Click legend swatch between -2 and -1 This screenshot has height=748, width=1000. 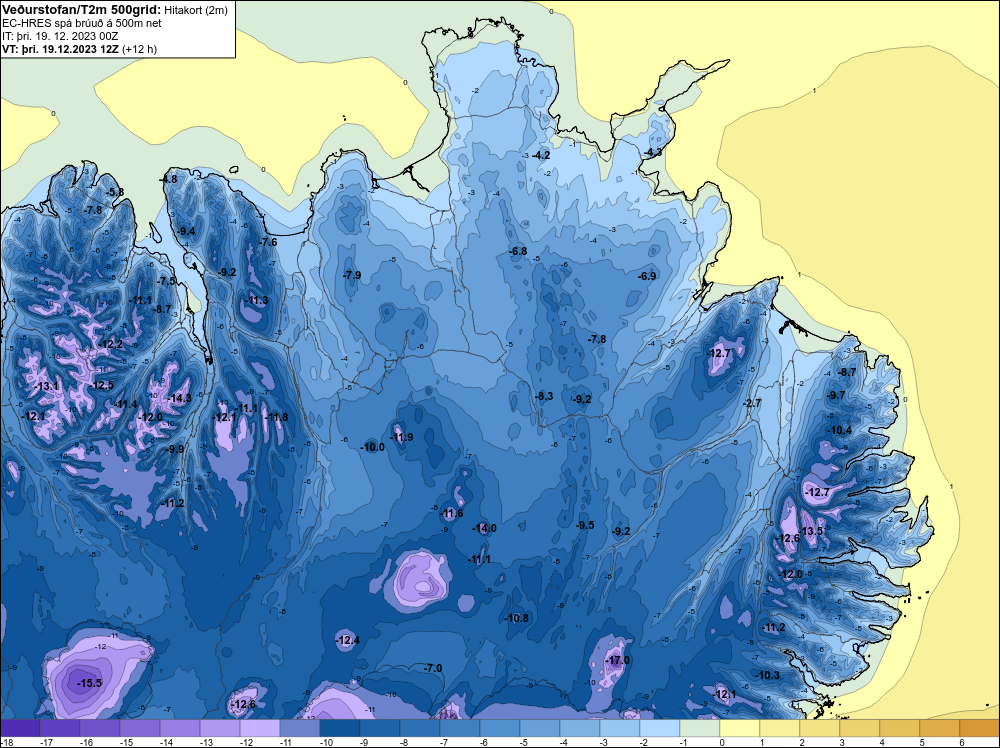659,728
